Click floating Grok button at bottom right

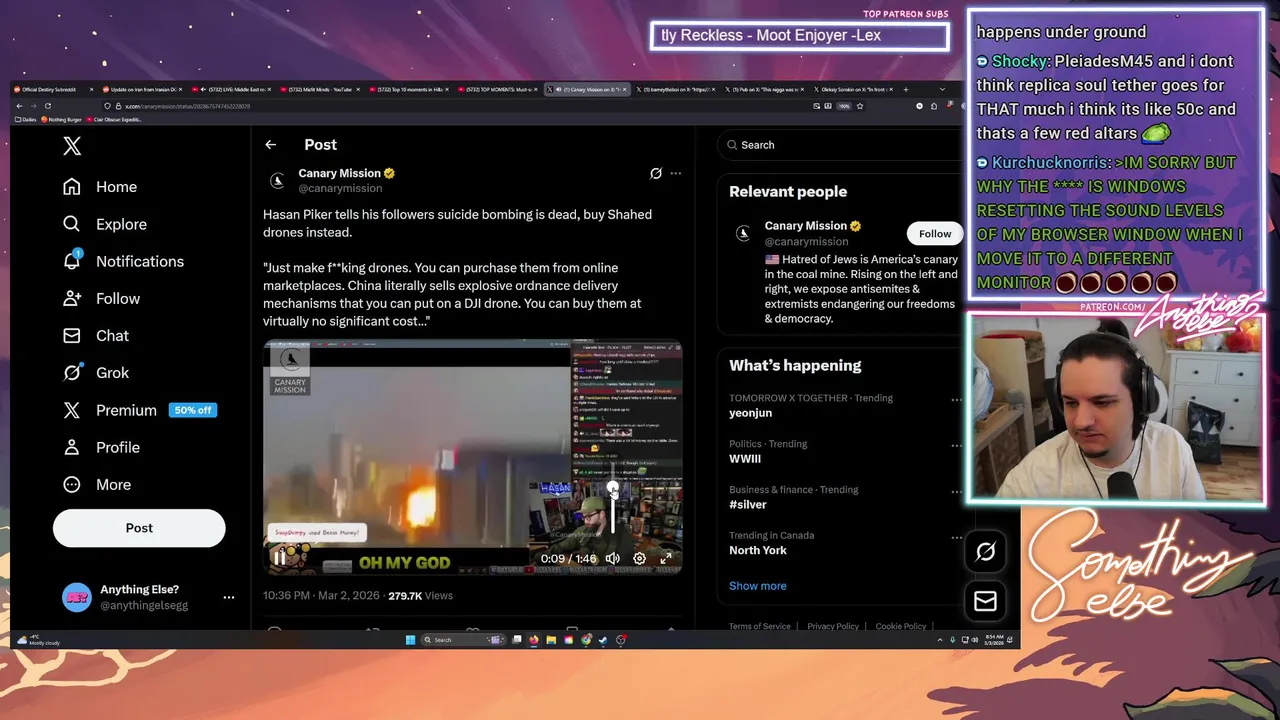[x=985, y=552]
